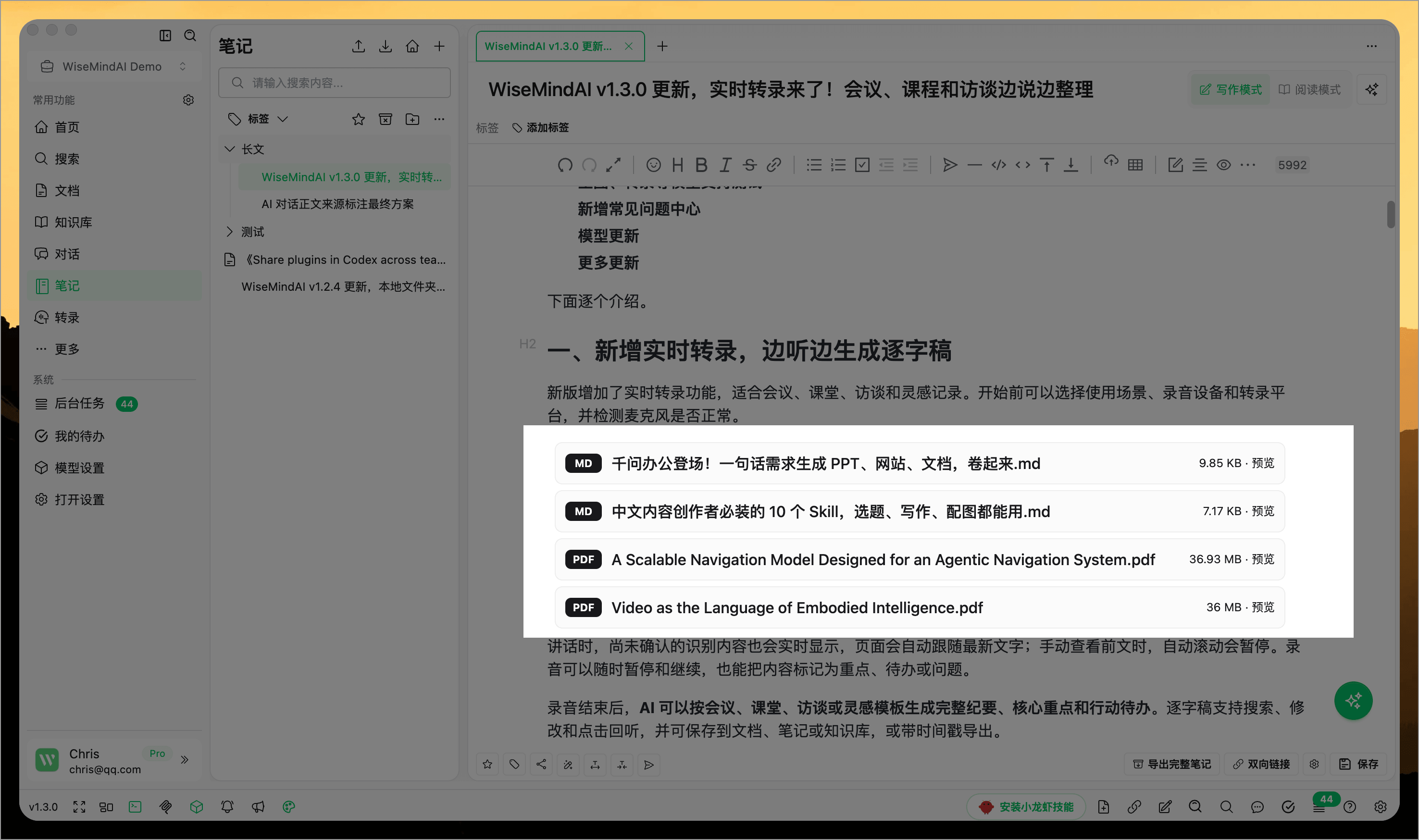Switch to 阅读模式 reading mode

1309,89
